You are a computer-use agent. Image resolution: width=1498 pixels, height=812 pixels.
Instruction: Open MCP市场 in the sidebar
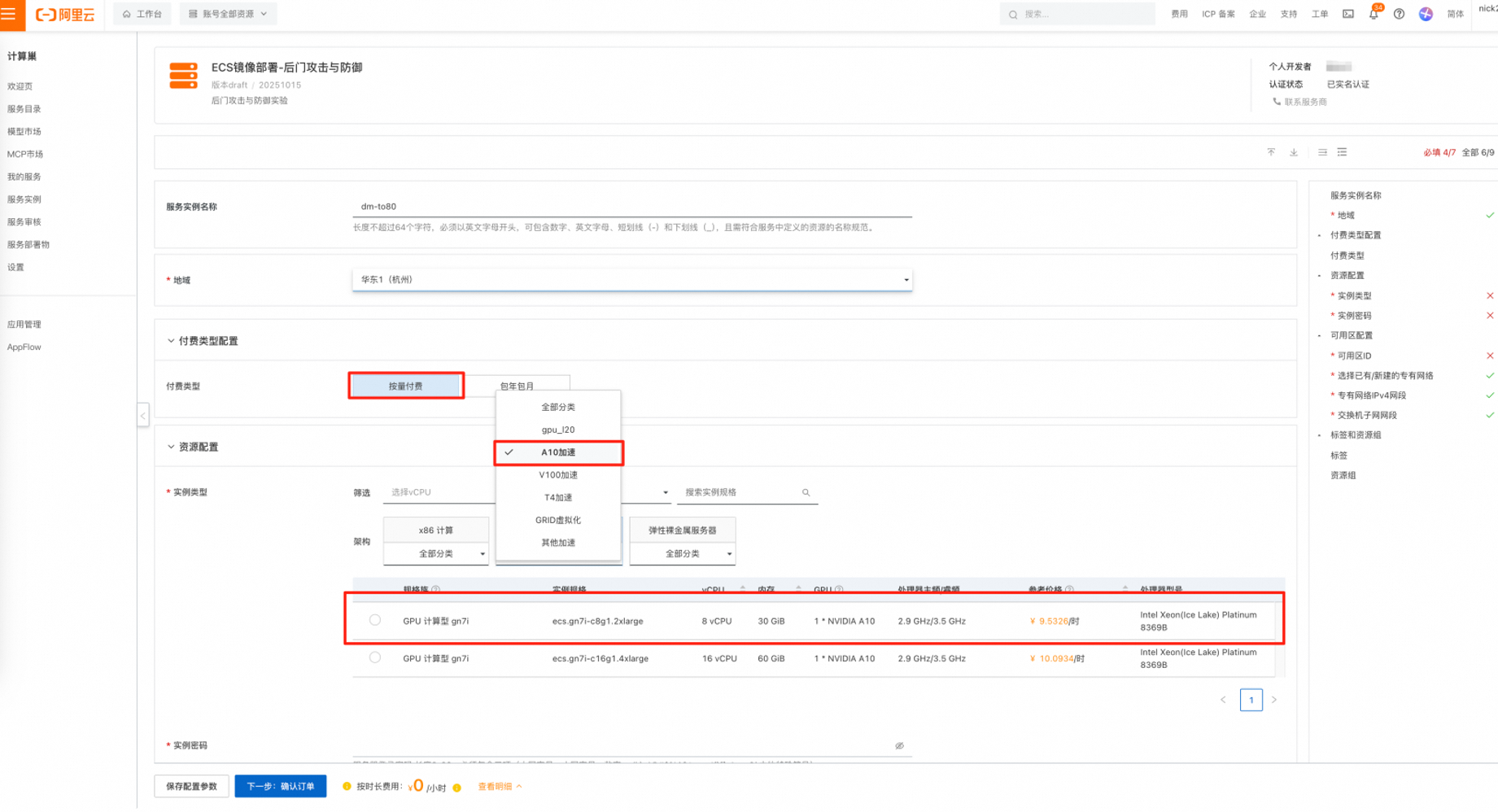tap(25, 154)
